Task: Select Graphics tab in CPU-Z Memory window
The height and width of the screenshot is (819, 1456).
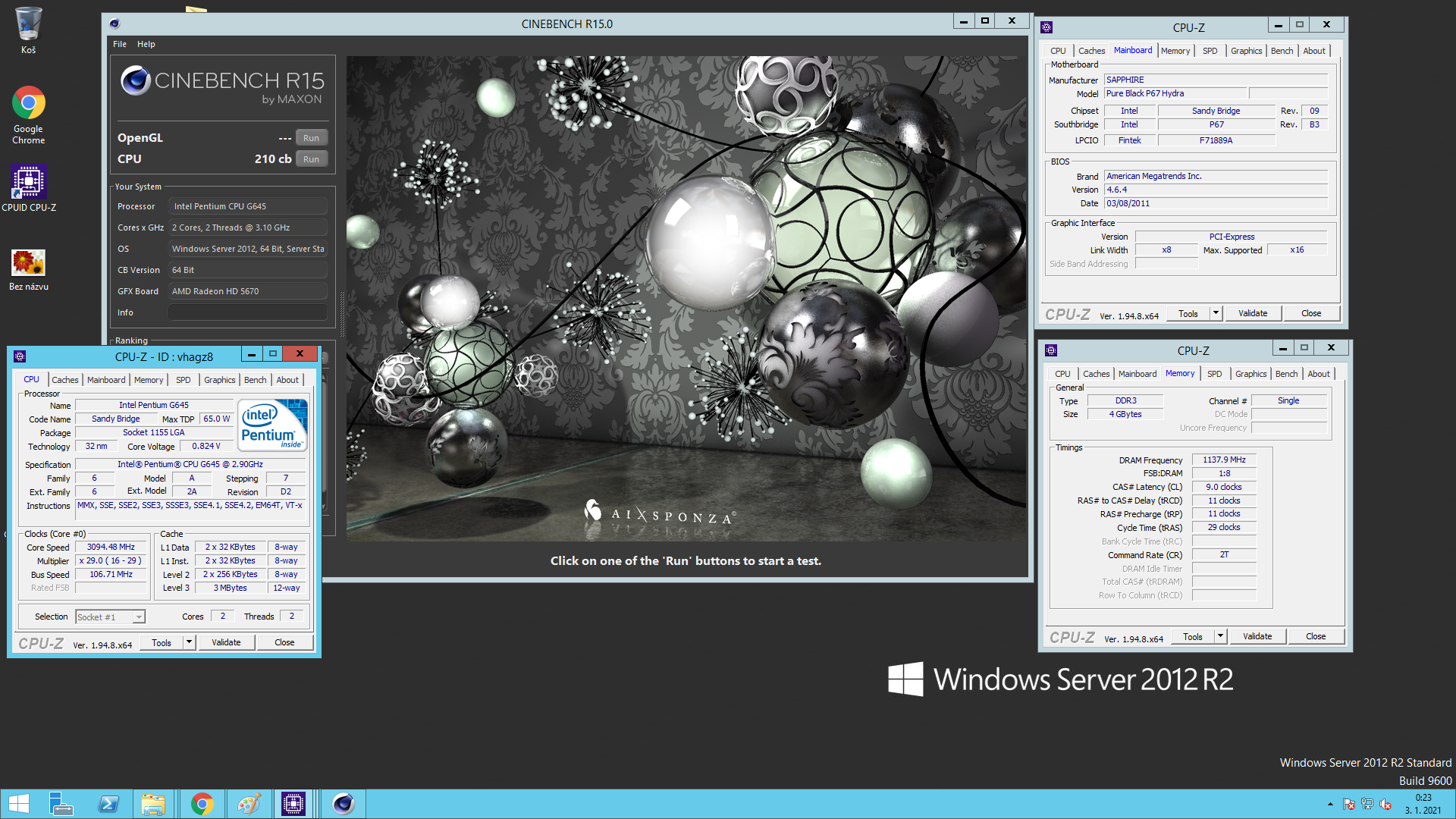Action: pyautogui.click(x=1250, y=374)
